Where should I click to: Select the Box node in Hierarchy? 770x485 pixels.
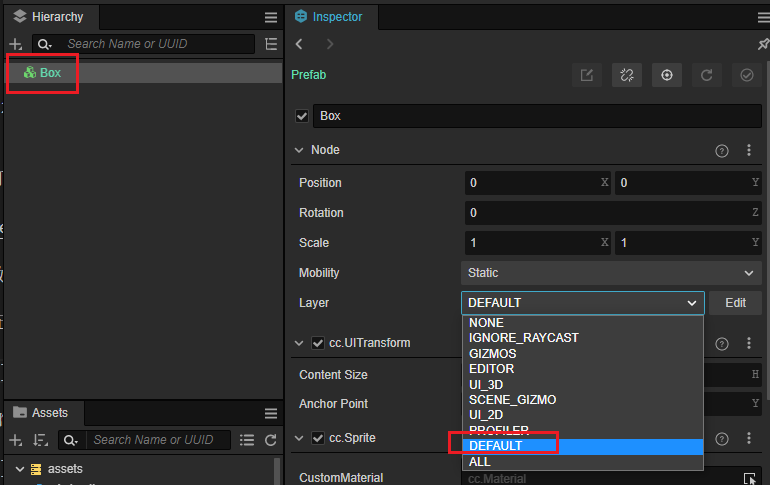50,73
